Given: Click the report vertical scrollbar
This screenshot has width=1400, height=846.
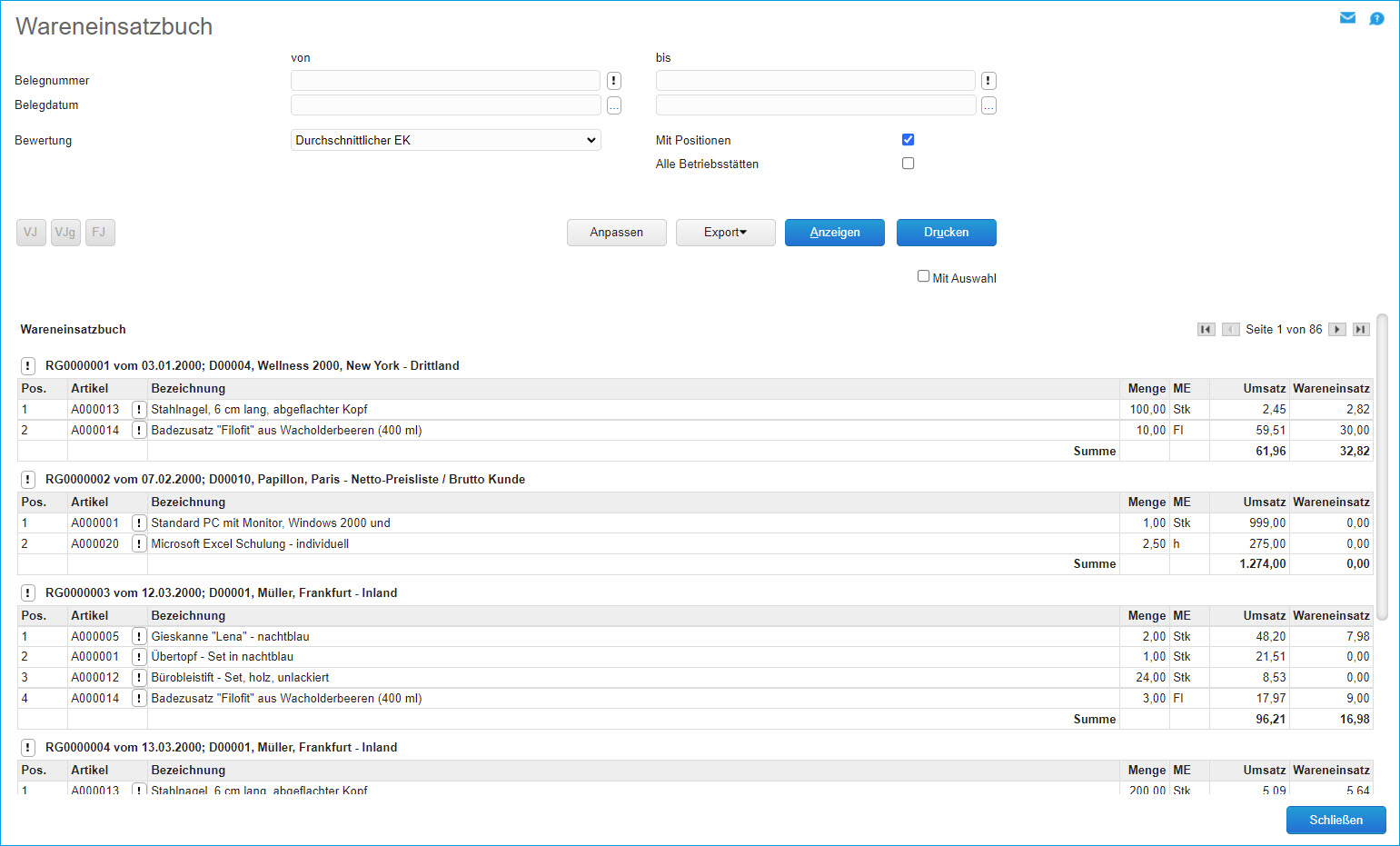Looking at the screenshot, I should [1382, 466].
